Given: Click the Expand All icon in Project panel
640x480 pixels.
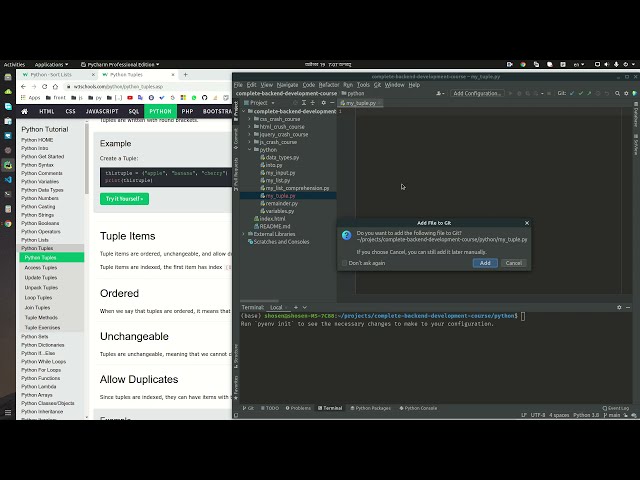Looking at the screenshot, I should pos(304,103).
